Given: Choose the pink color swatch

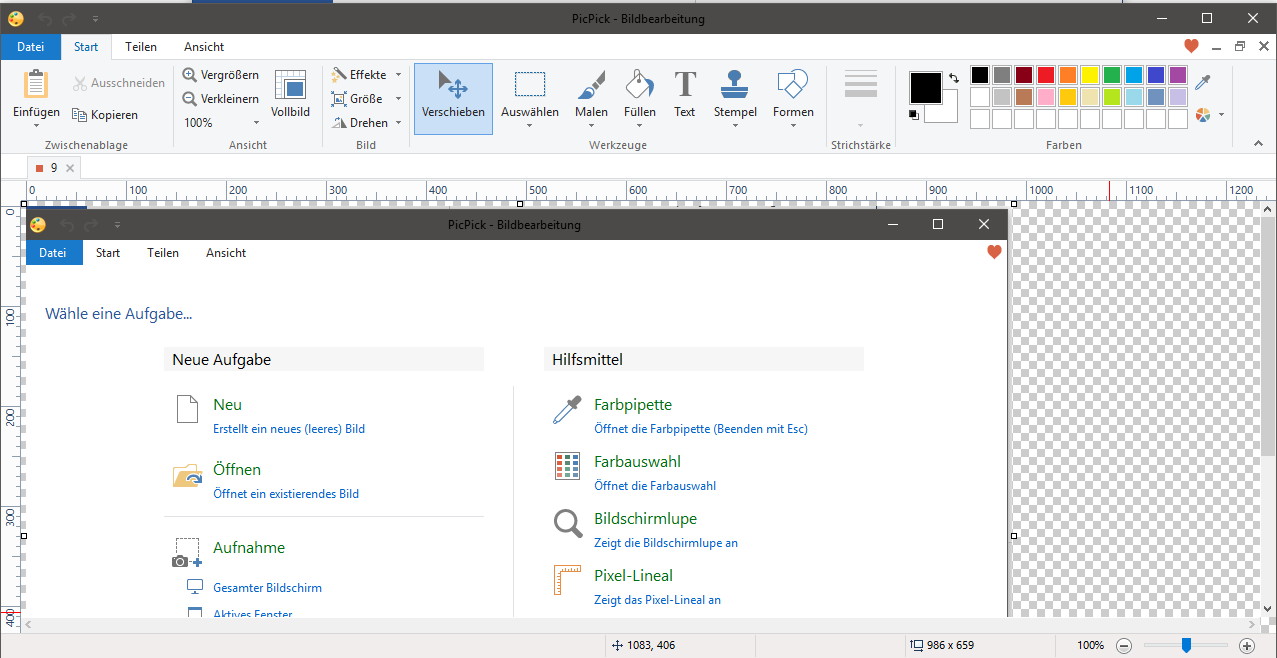Looking at the screenshot, I should tap(1045, 97).
